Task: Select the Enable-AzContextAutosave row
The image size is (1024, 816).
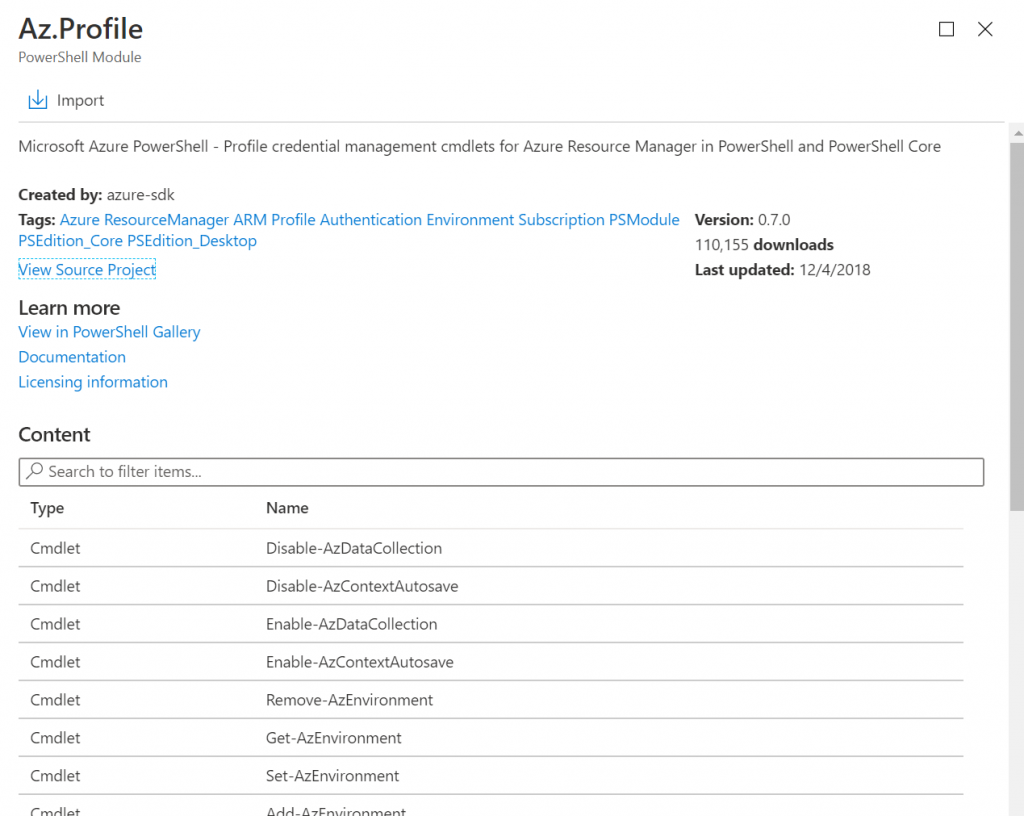Action: coord(360,662)
